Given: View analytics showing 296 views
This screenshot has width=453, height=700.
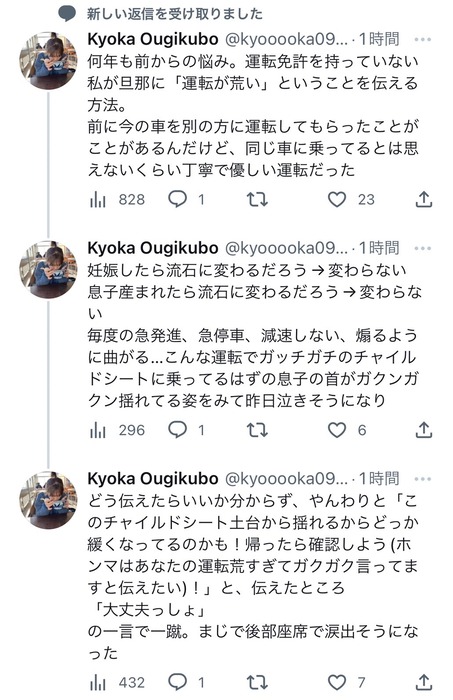Looking at the screenshot, I should (117, 430).
